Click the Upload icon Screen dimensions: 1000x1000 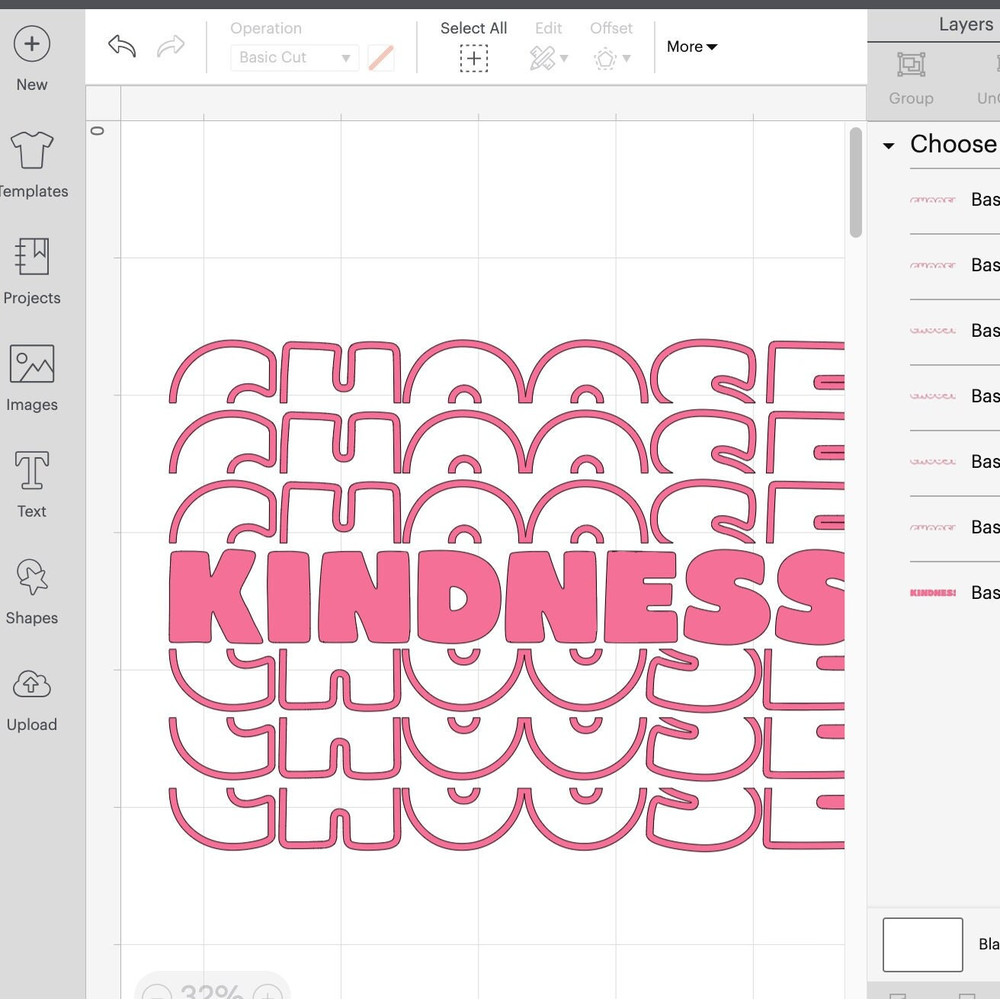point(31,685)
